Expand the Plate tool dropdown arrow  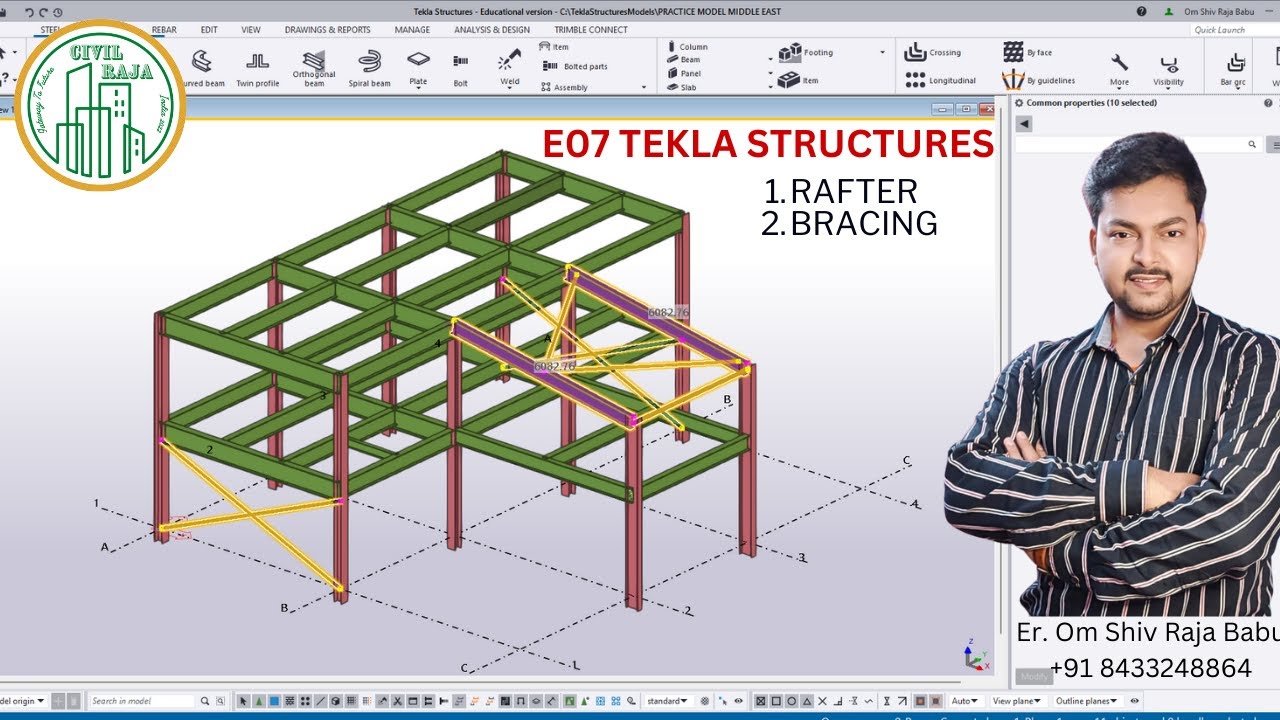418,89
